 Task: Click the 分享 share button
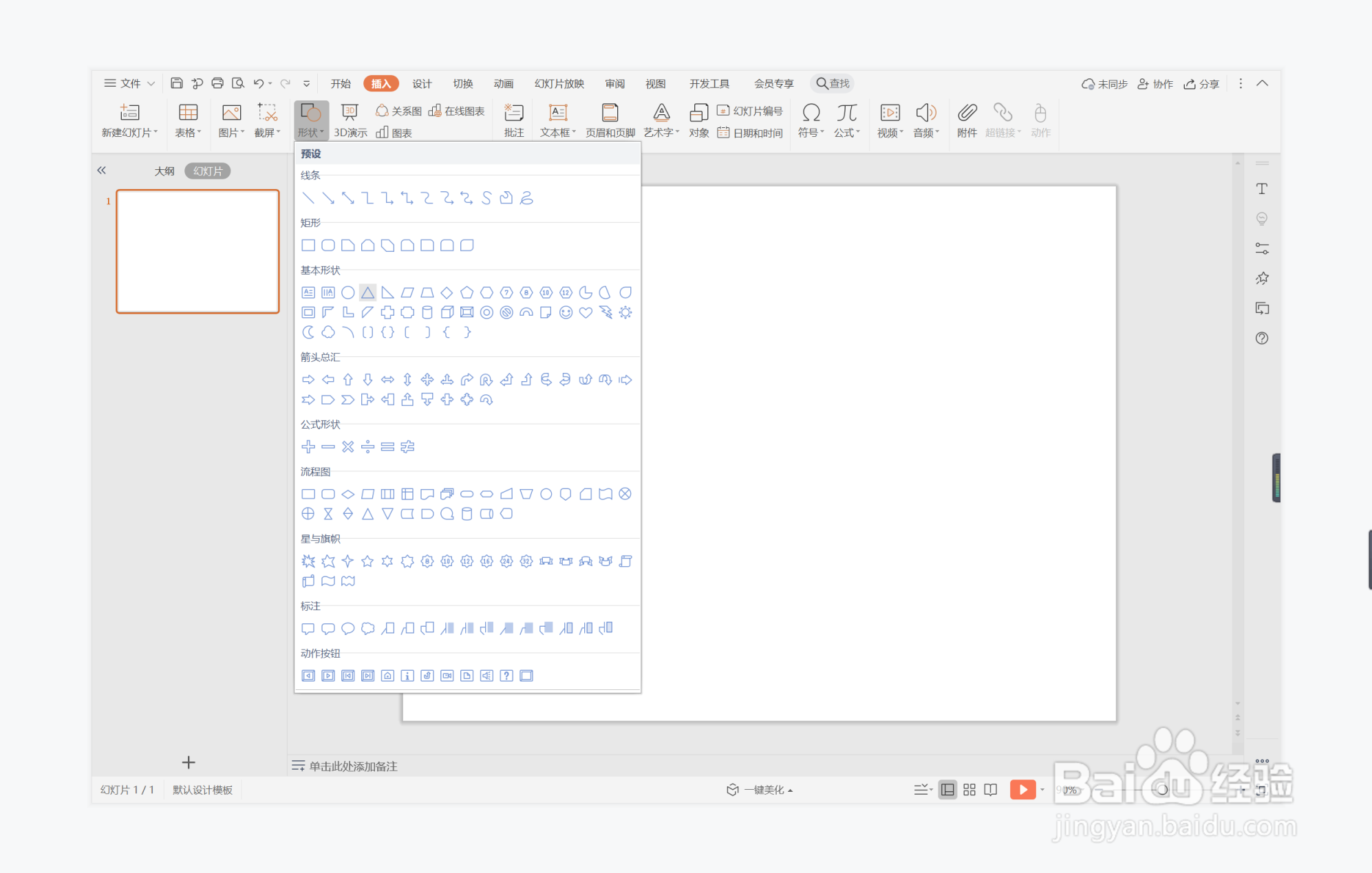pyautogui.click(x=1202, y=84)
